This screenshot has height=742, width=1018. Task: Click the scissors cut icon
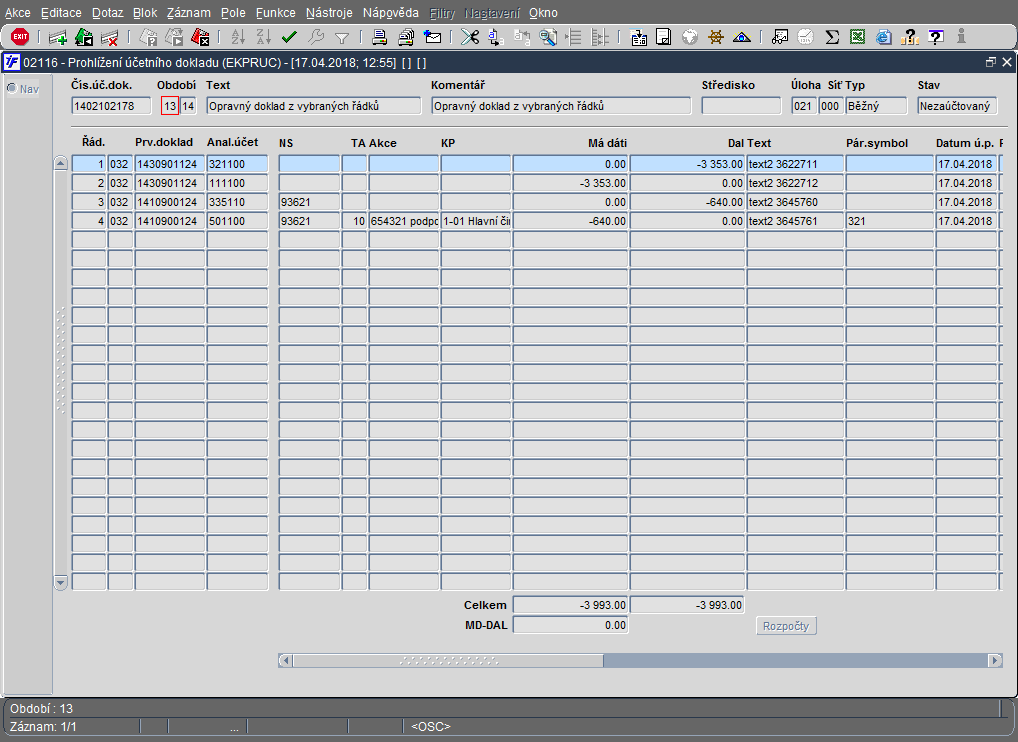click(469, 38)
